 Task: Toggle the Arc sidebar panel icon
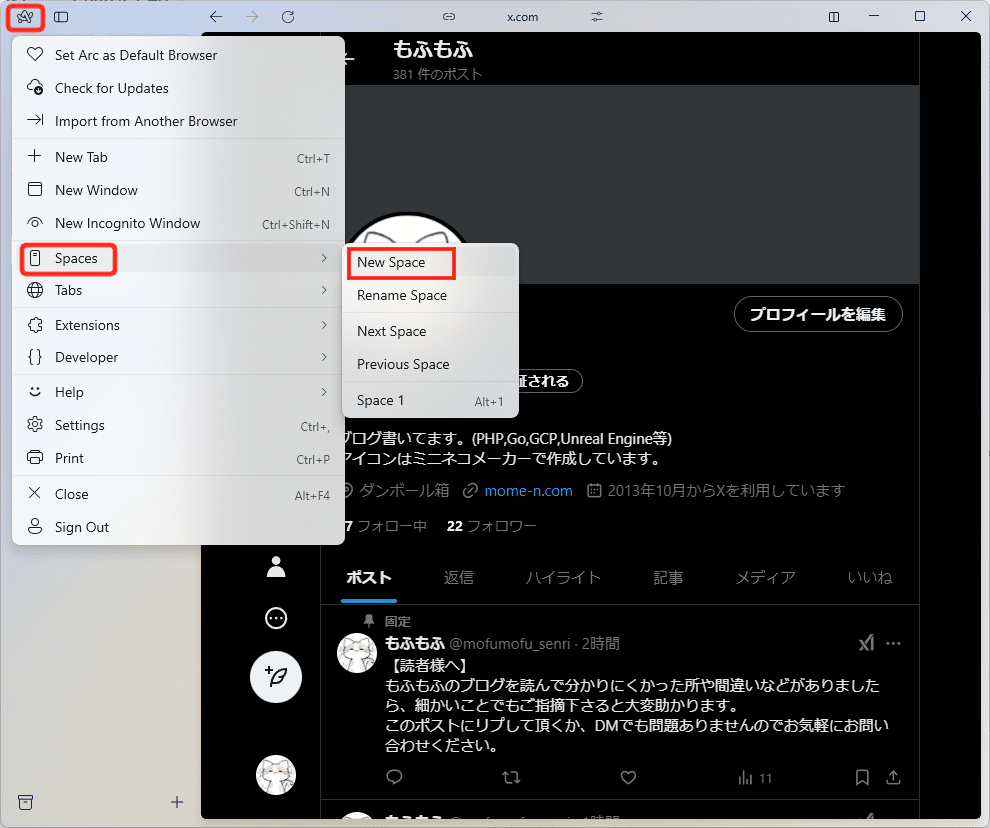(61, 17)
